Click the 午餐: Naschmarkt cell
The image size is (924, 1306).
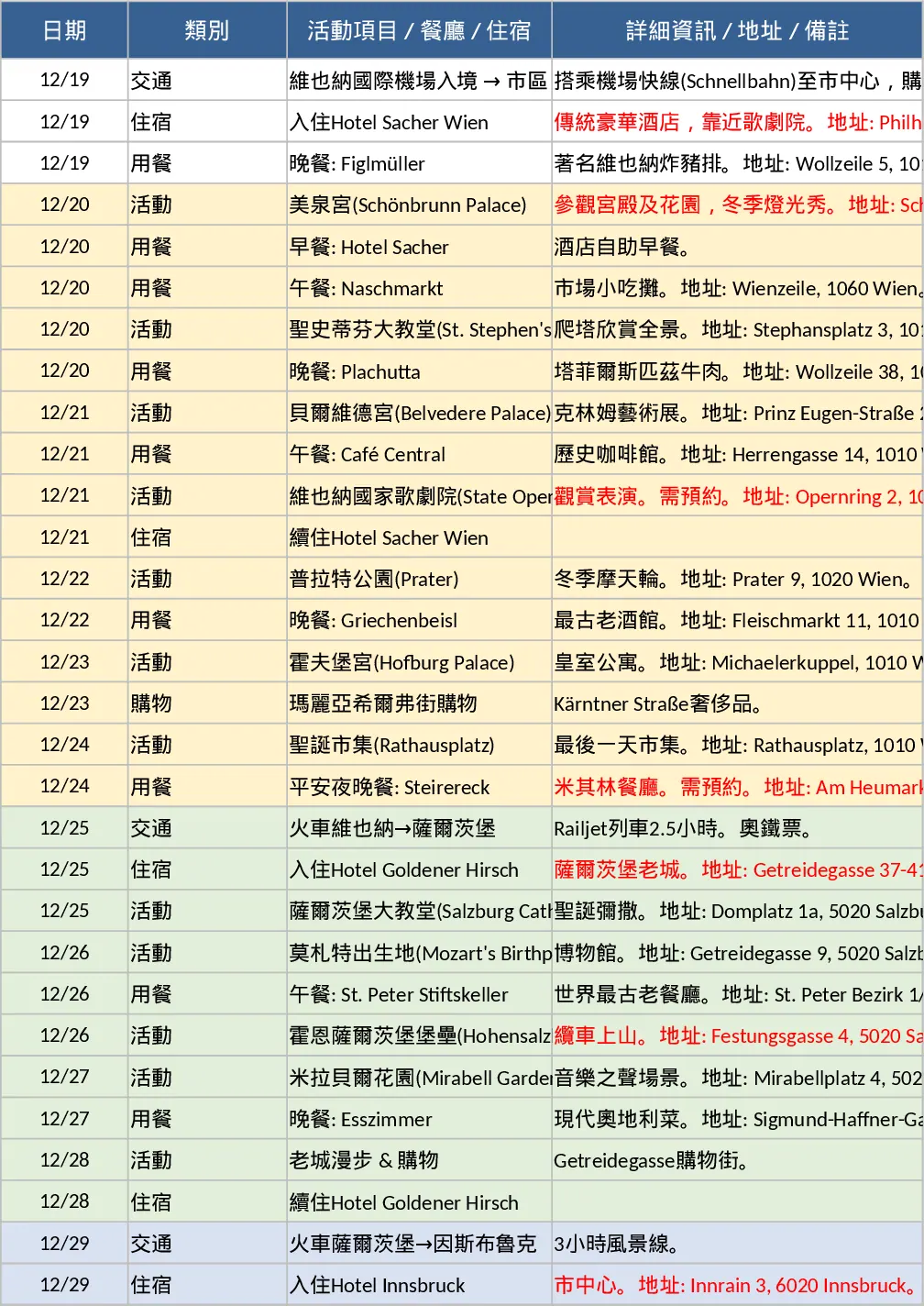[419, 288]
